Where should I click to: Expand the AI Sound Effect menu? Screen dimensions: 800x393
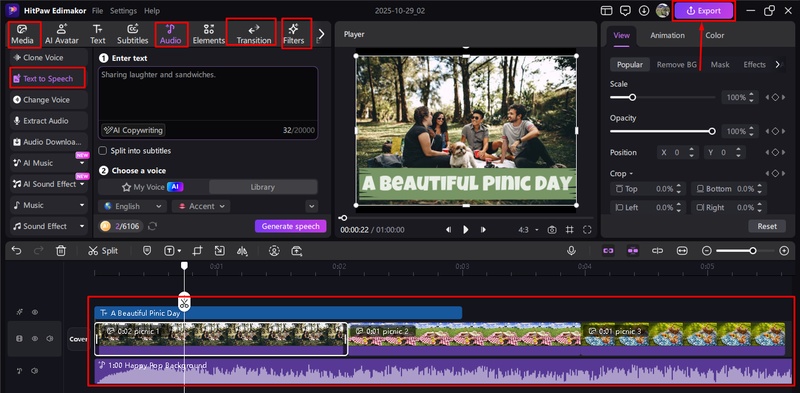81,184
